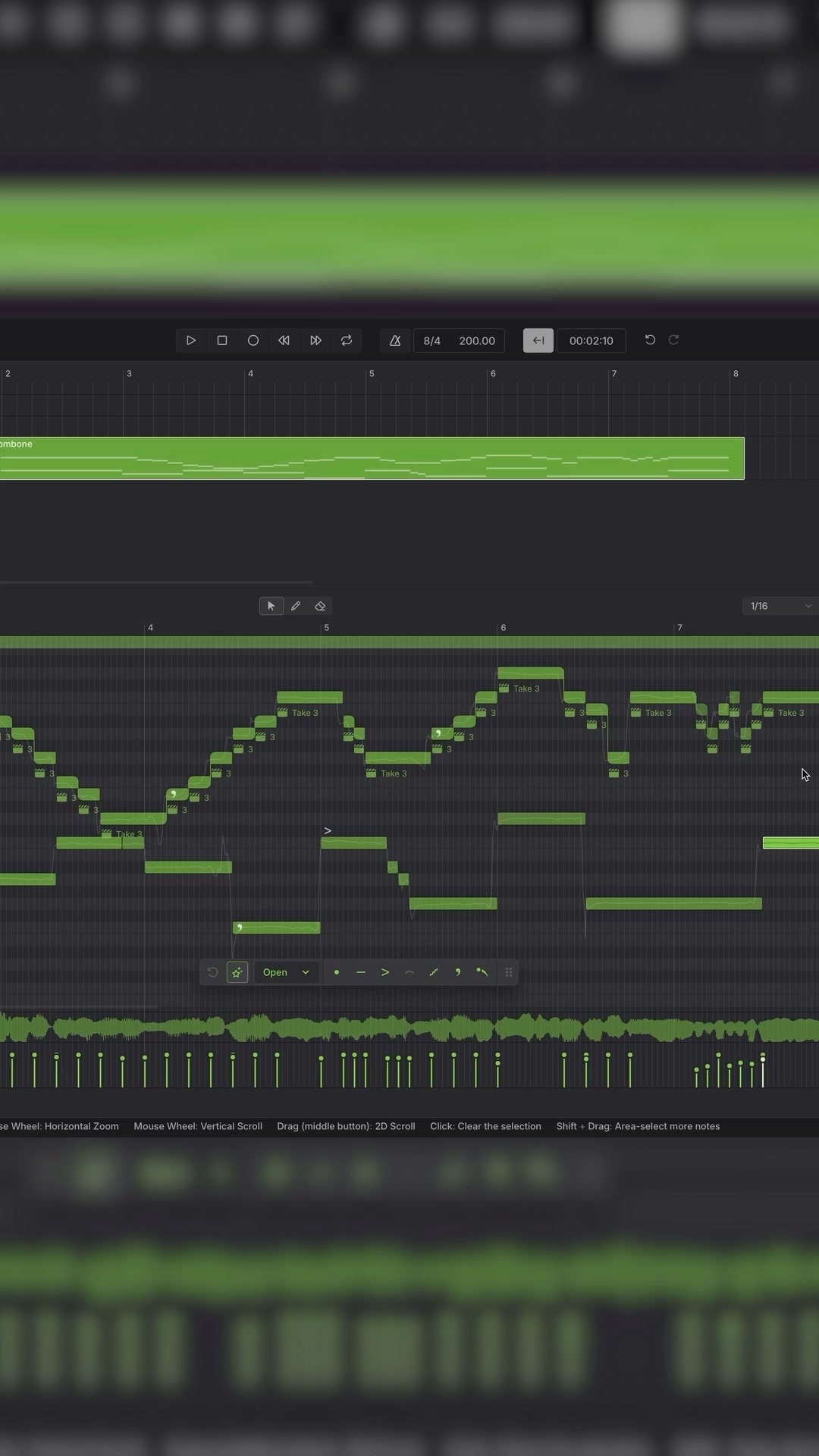Apply staccato dot articulation
Screen dimensions: 819x1456
(x=337, y=972)
